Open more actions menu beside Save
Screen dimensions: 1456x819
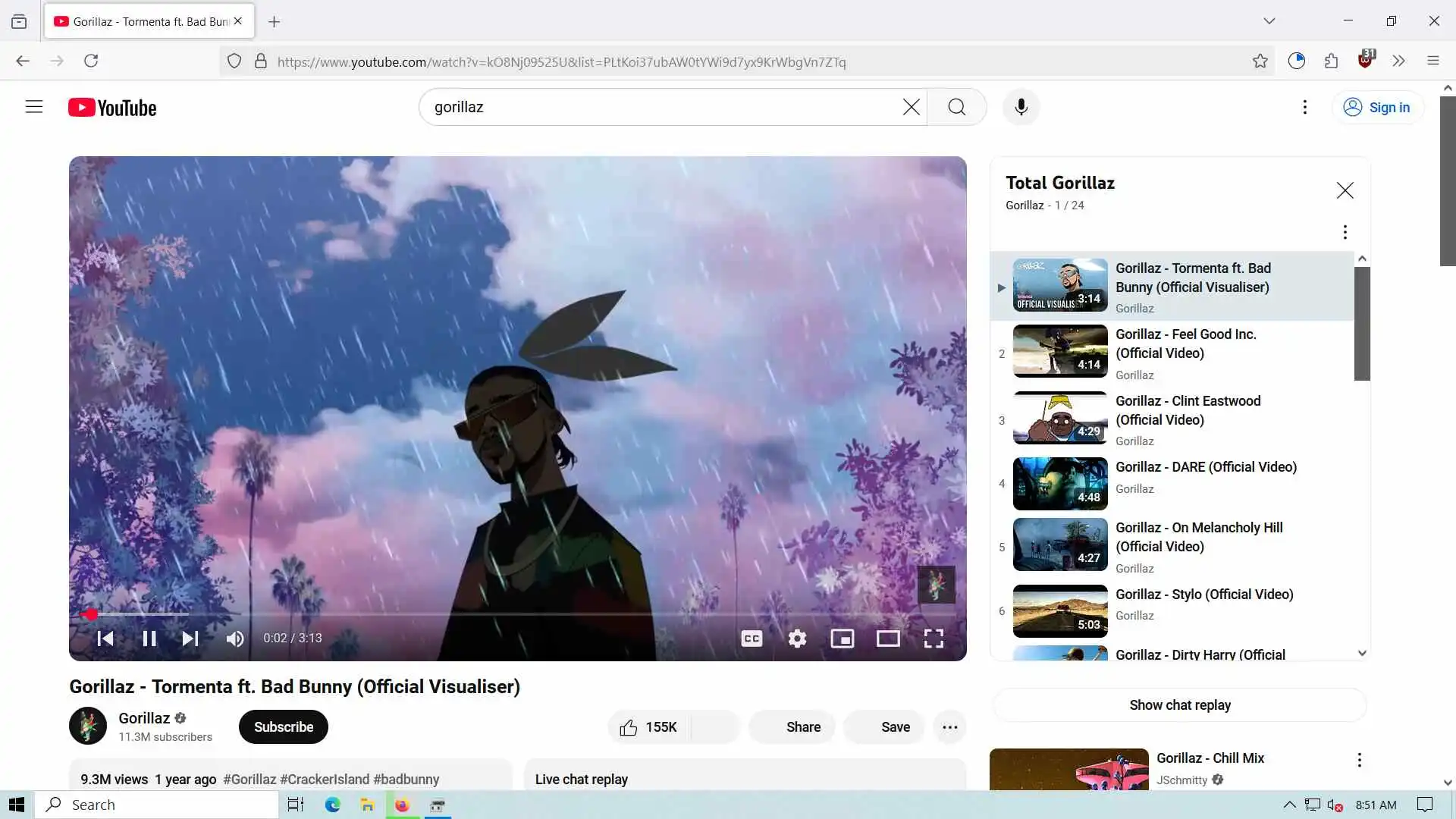(x=949, y=727)
